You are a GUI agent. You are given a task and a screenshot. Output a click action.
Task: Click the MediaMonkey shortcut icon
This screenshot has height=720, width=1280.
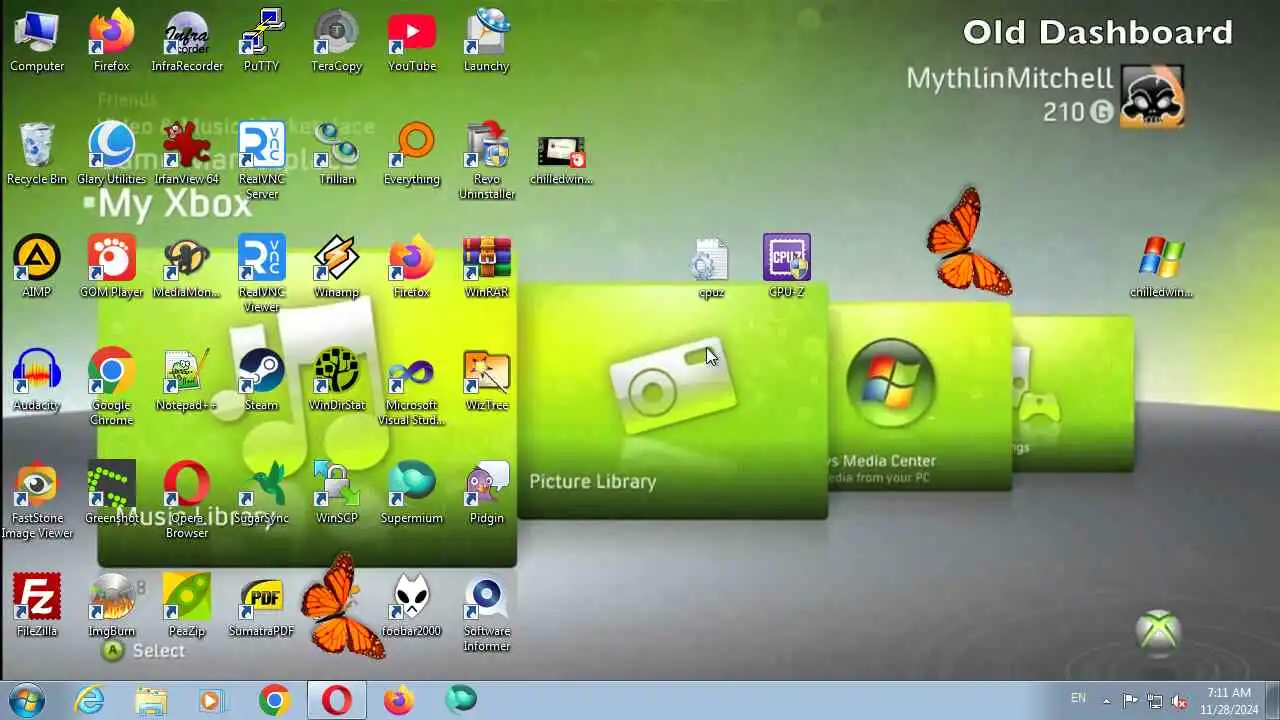[187, 268]
